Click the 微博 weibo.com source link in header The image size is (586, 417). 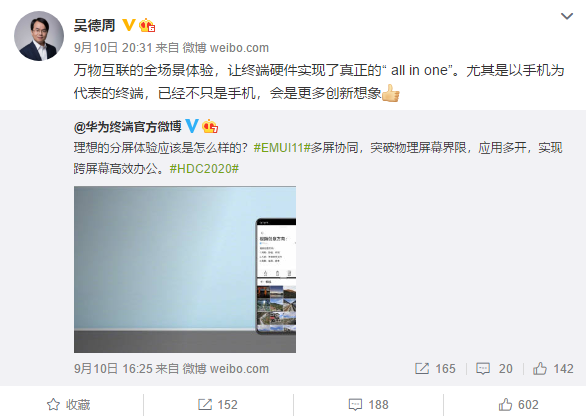pos(225,48)
